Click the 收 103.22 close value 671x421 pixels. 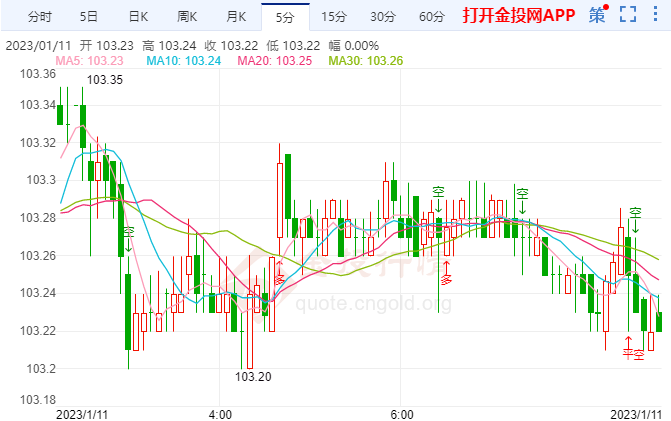[232, 45]
